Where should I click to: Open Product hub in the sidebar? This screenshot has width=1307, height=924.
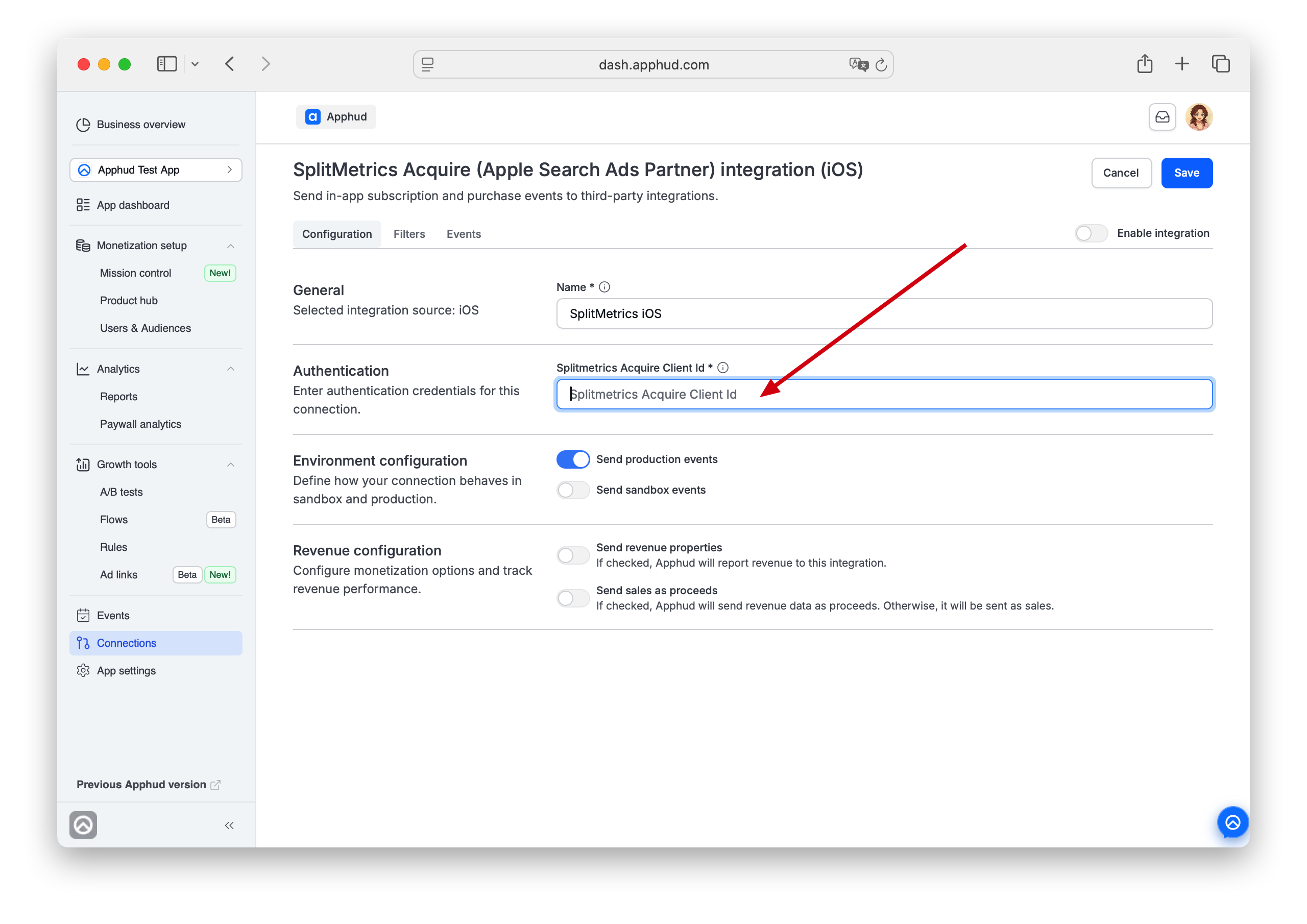(129, 301)
